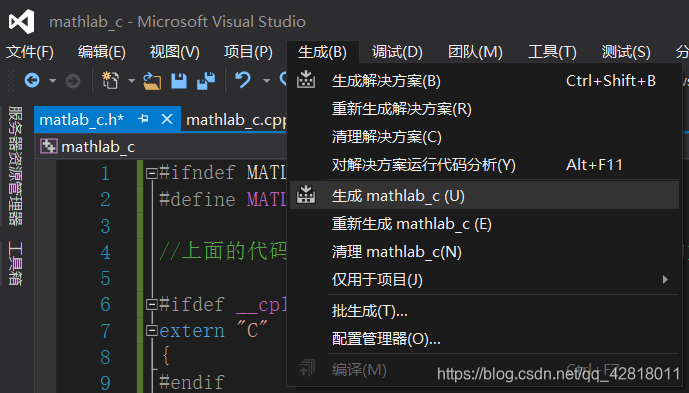This screenshot has width=689, height=393.
Task: Choose 对解决方案运行代码分析(Y) menu item
Action: [484, 165]
